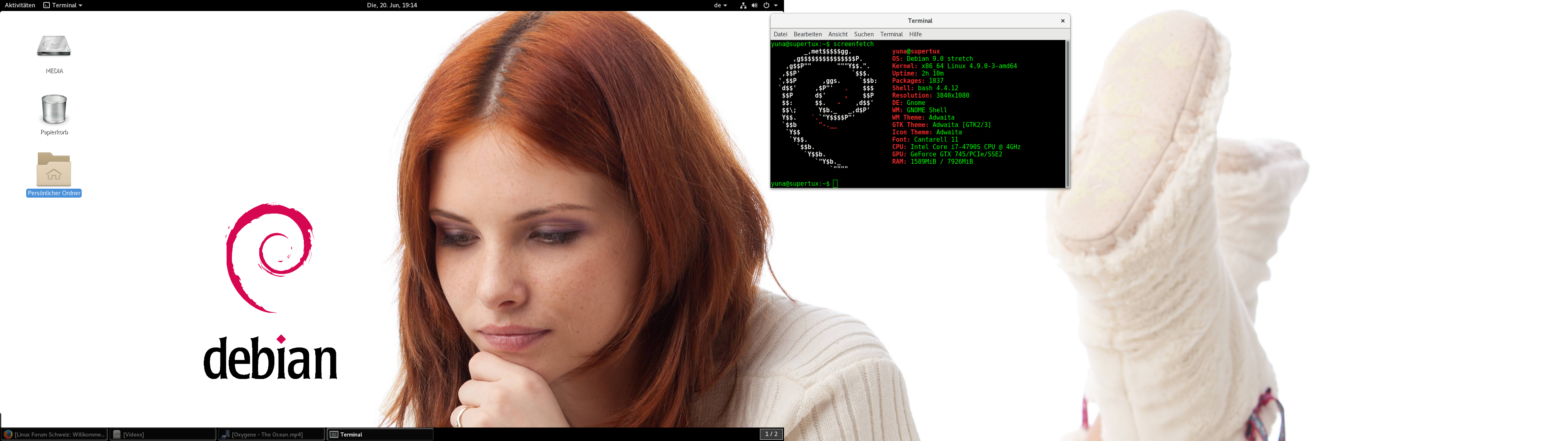Click the volume speaker icon
The image size is (1568, 441).
click(754, 5)
